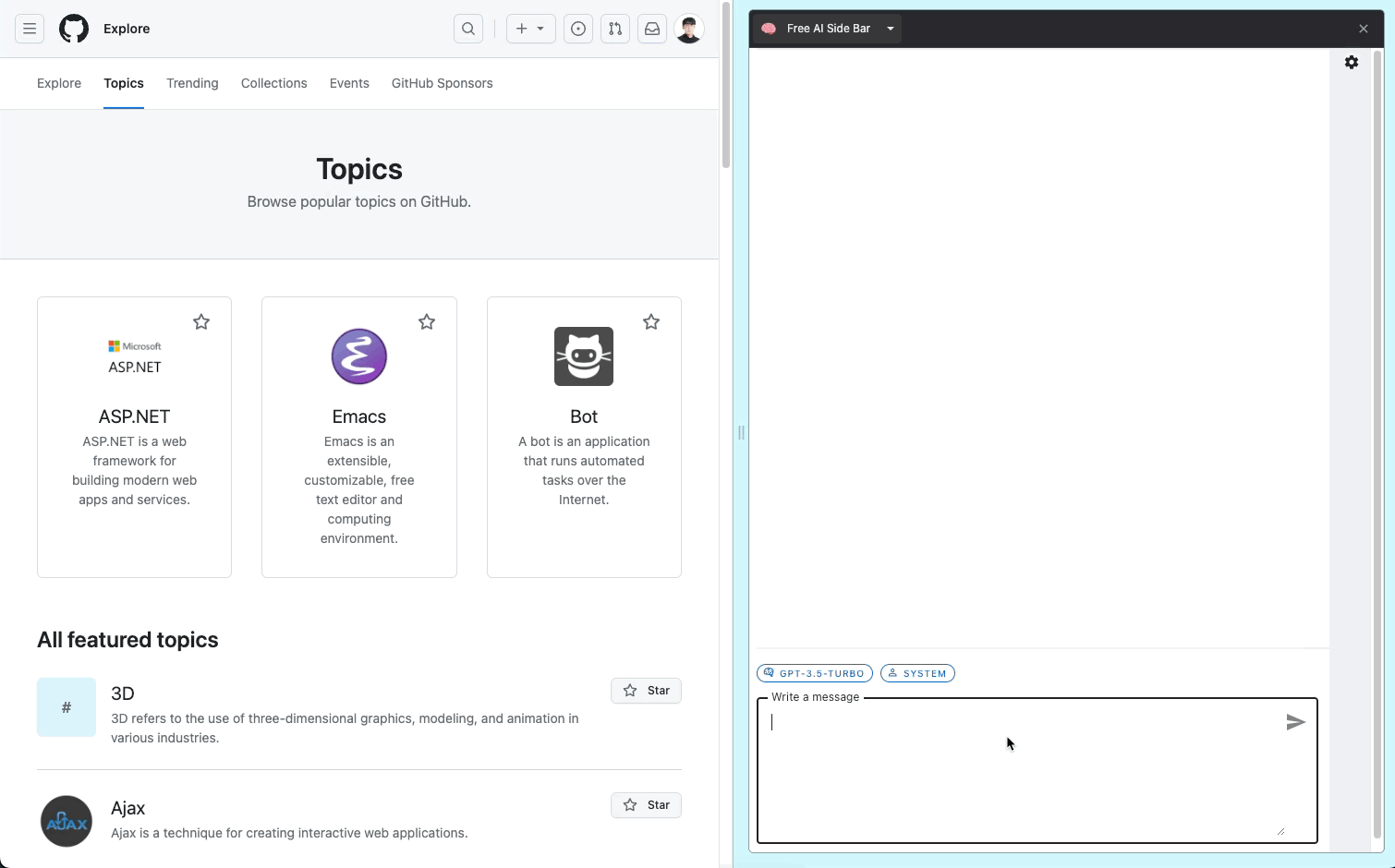Screen dimensions: 1395x868
Task: Select the Topics tab
Action: 124,83
